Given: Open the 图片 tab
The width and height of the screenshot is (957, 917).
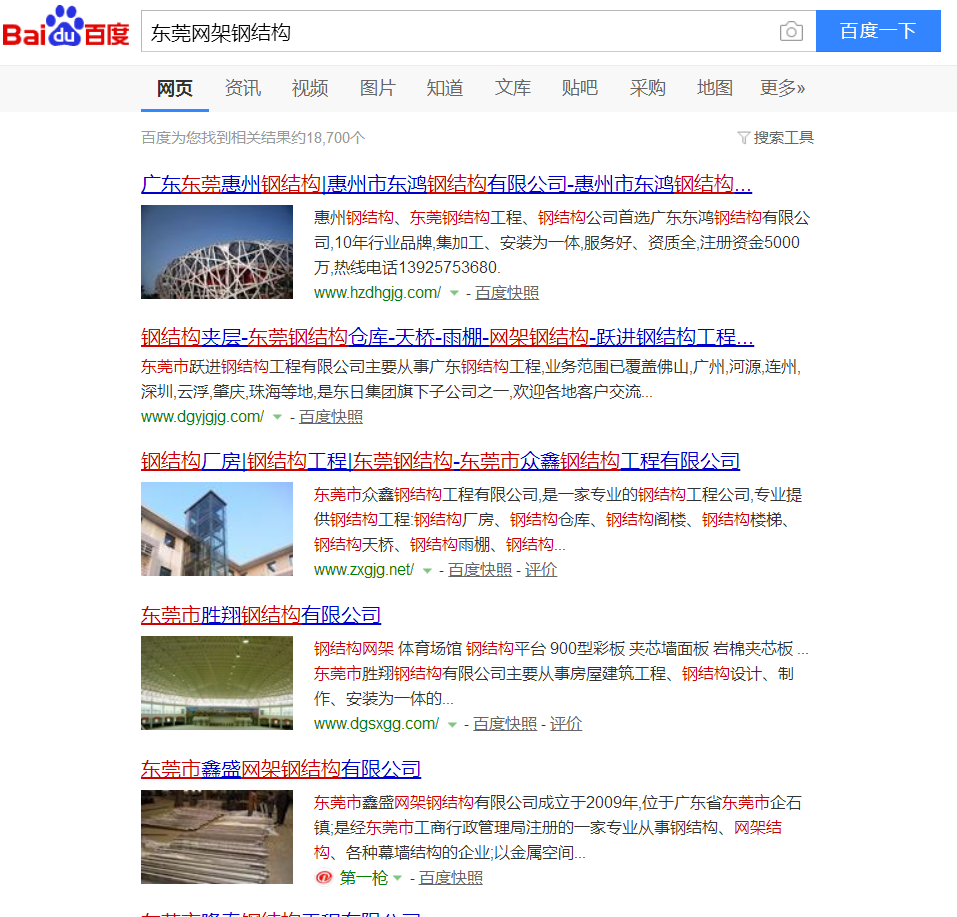Looking at the screenshot, I should 377,89.
